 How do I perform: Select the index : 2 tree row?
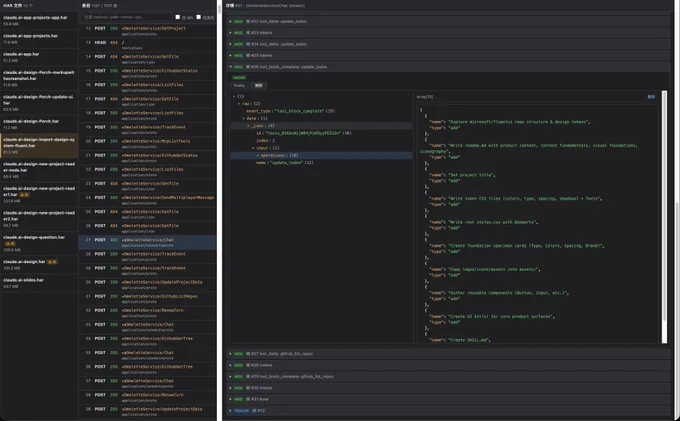pos(321,140)
